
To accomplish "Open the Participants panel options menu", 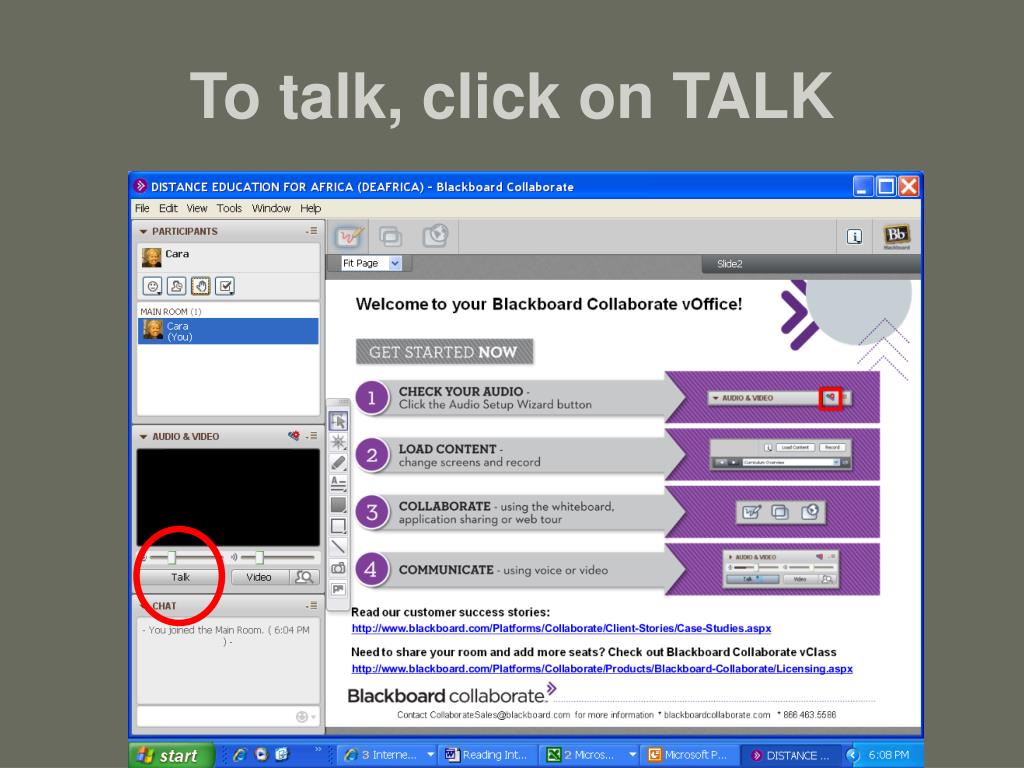I will click(x=312, y=231).
